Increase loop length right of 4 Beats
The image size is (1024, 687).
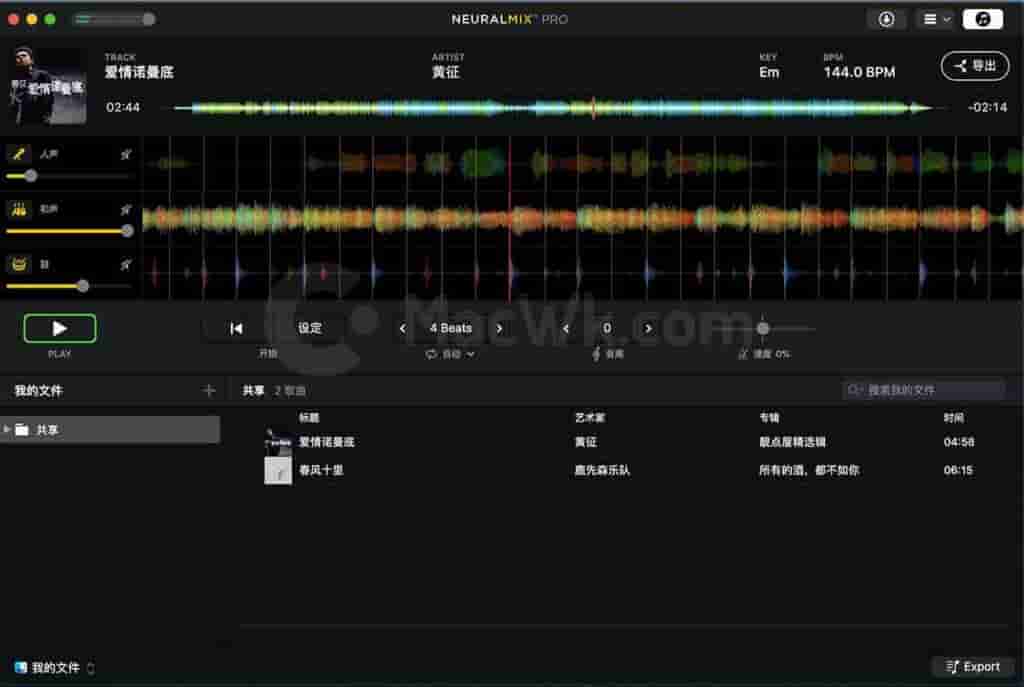pyautogui.click(x=499, y=328)
